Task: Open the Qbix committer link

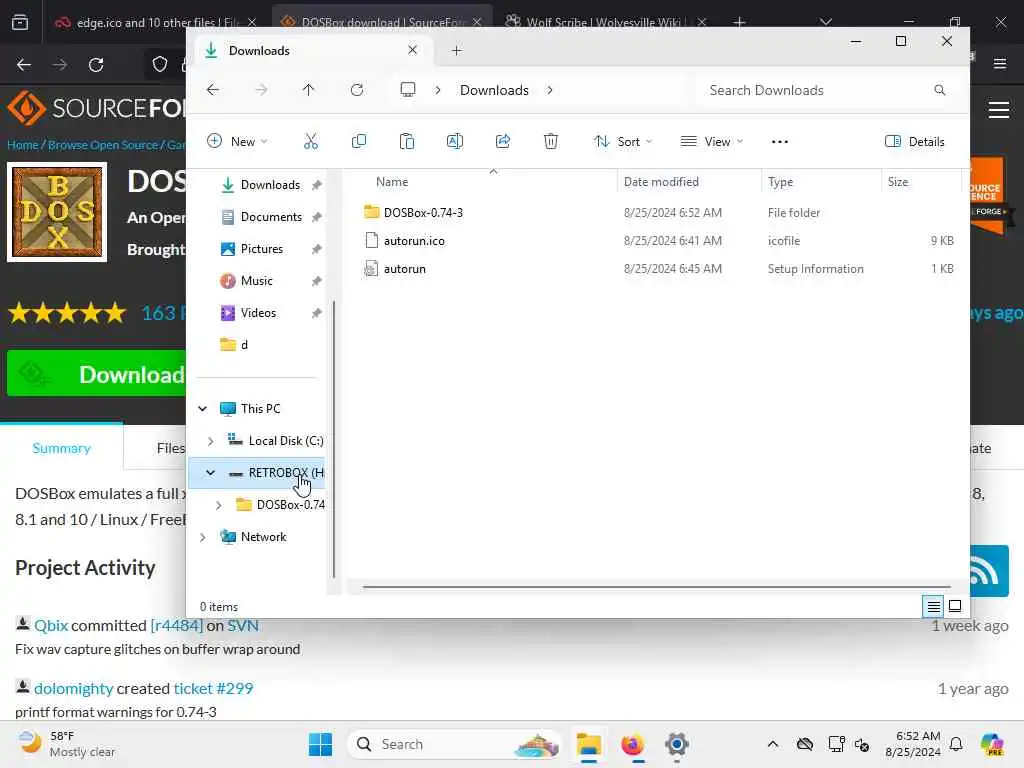Action: tap(51, 625)
